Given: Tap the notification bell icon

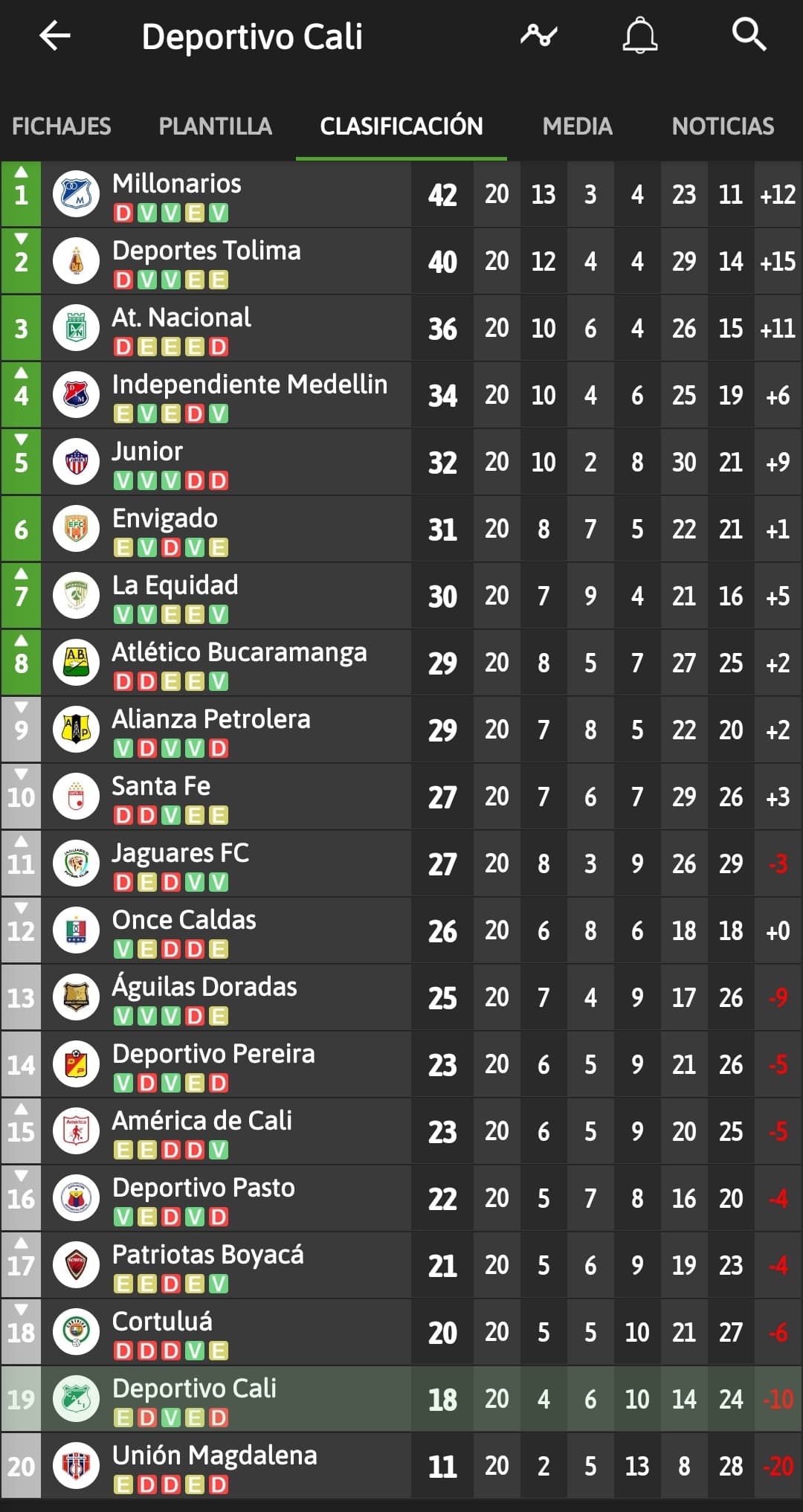Looking at the screenshot, I should [640, 36].
